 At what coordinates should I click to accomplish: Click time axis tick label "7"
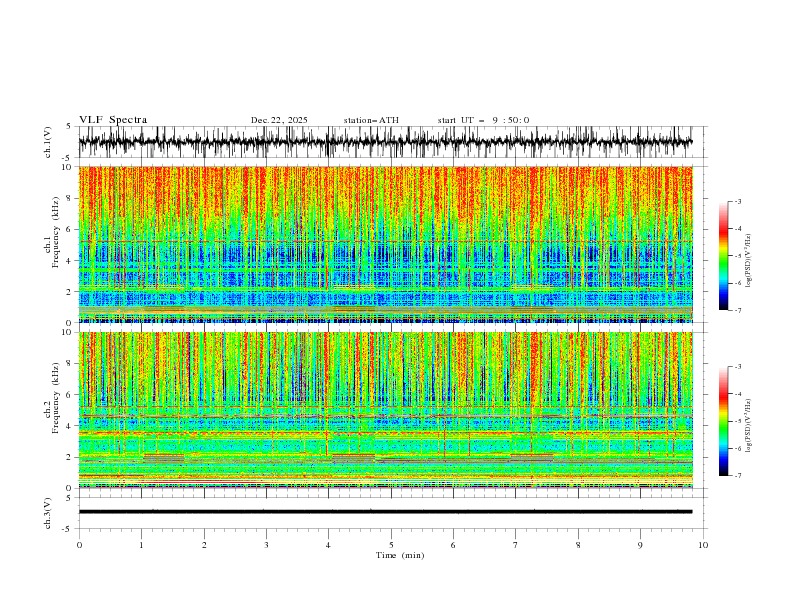tap(516, 545)
